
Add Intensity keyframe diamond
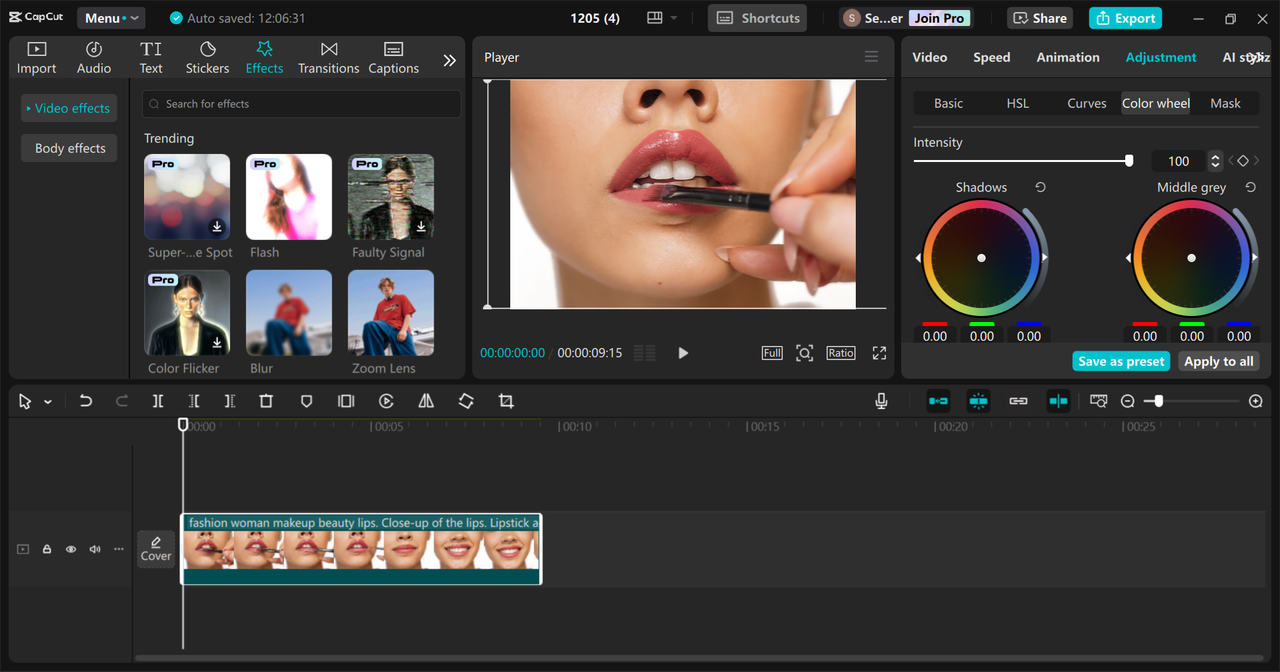[1243, 161]
